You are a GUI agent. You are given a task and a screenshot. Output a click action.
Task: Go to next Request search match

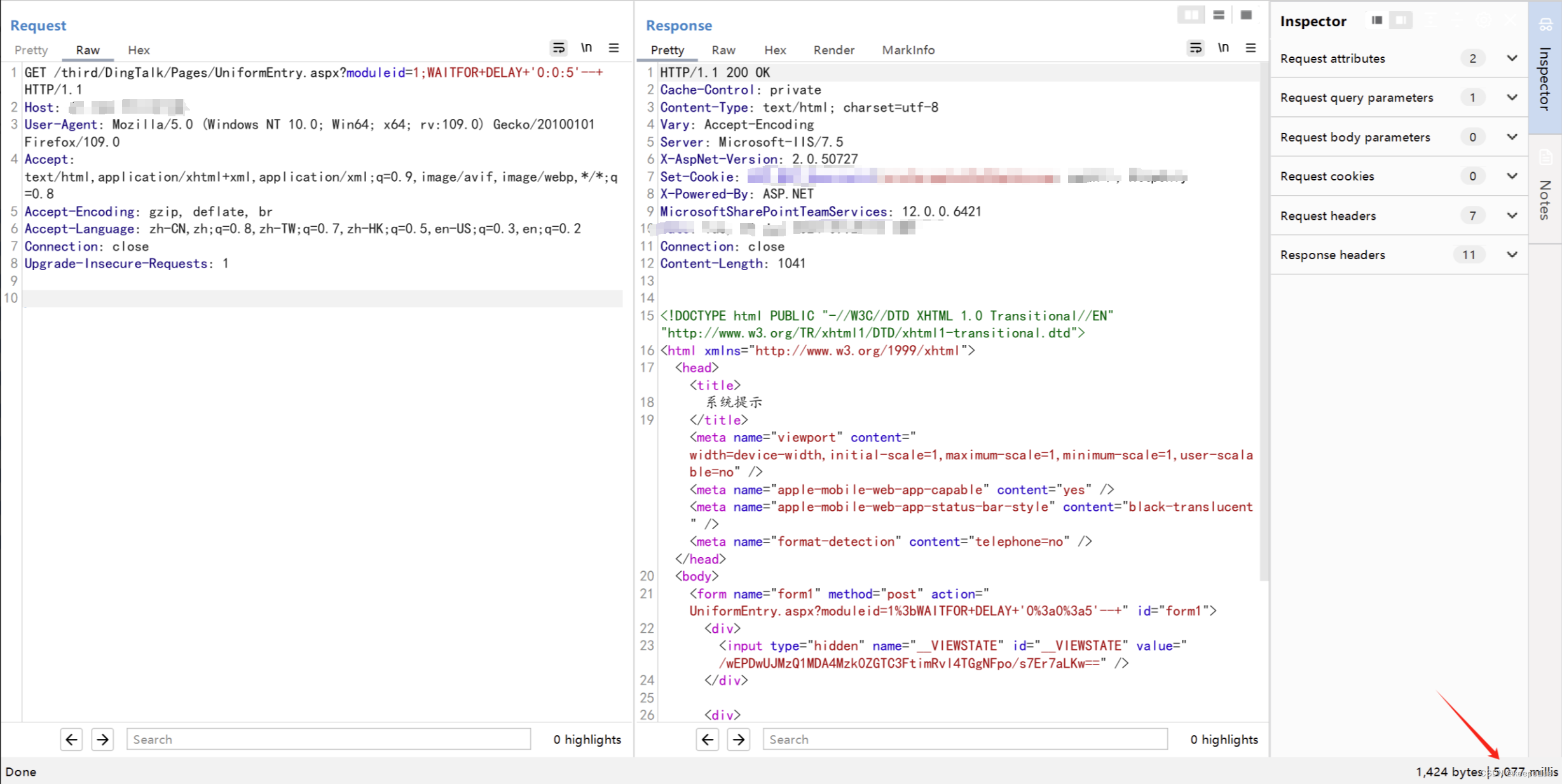coord(102,739)
